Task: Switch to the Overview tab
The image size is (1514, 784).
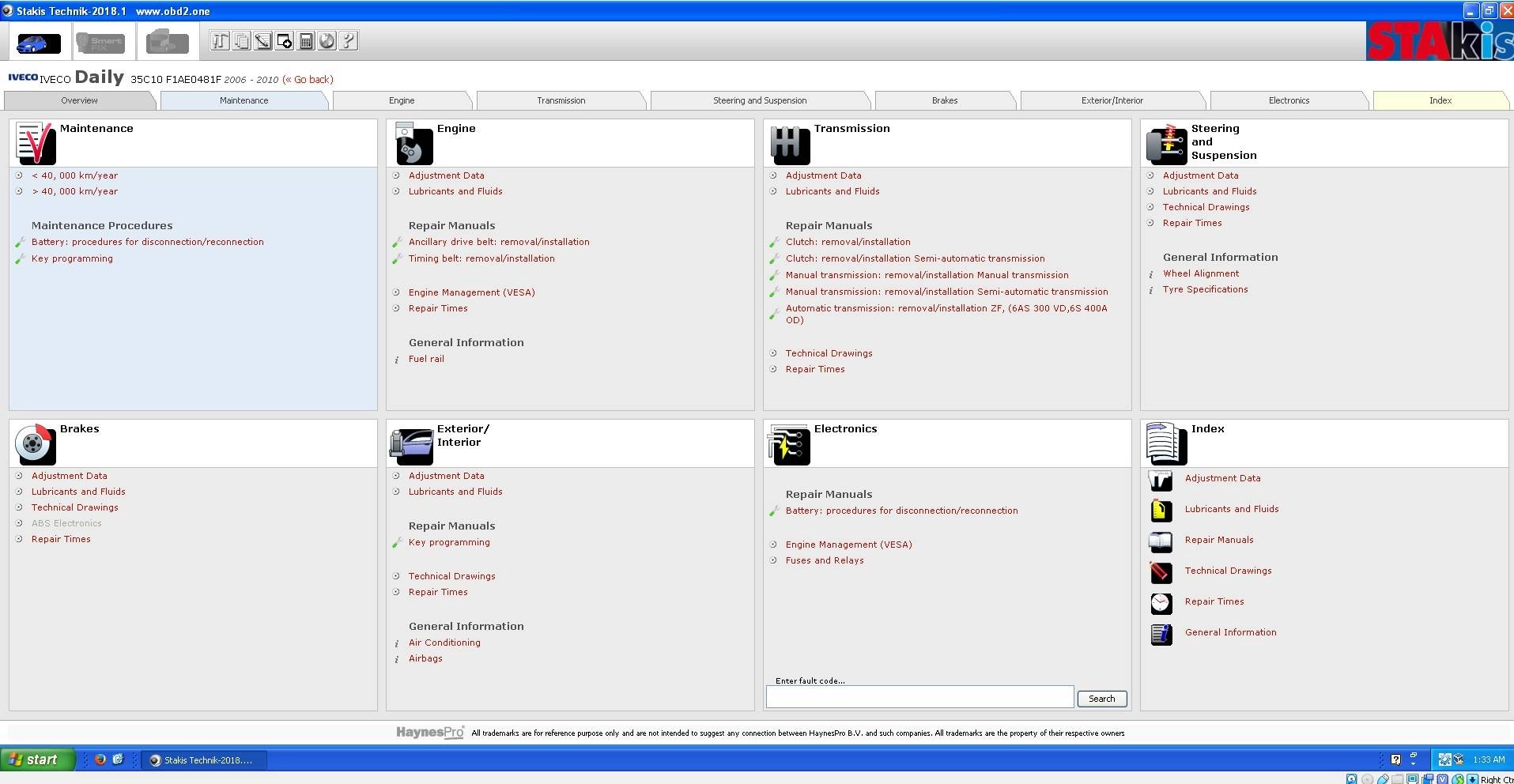Action: pyautogui.click(x=79, y=100)
